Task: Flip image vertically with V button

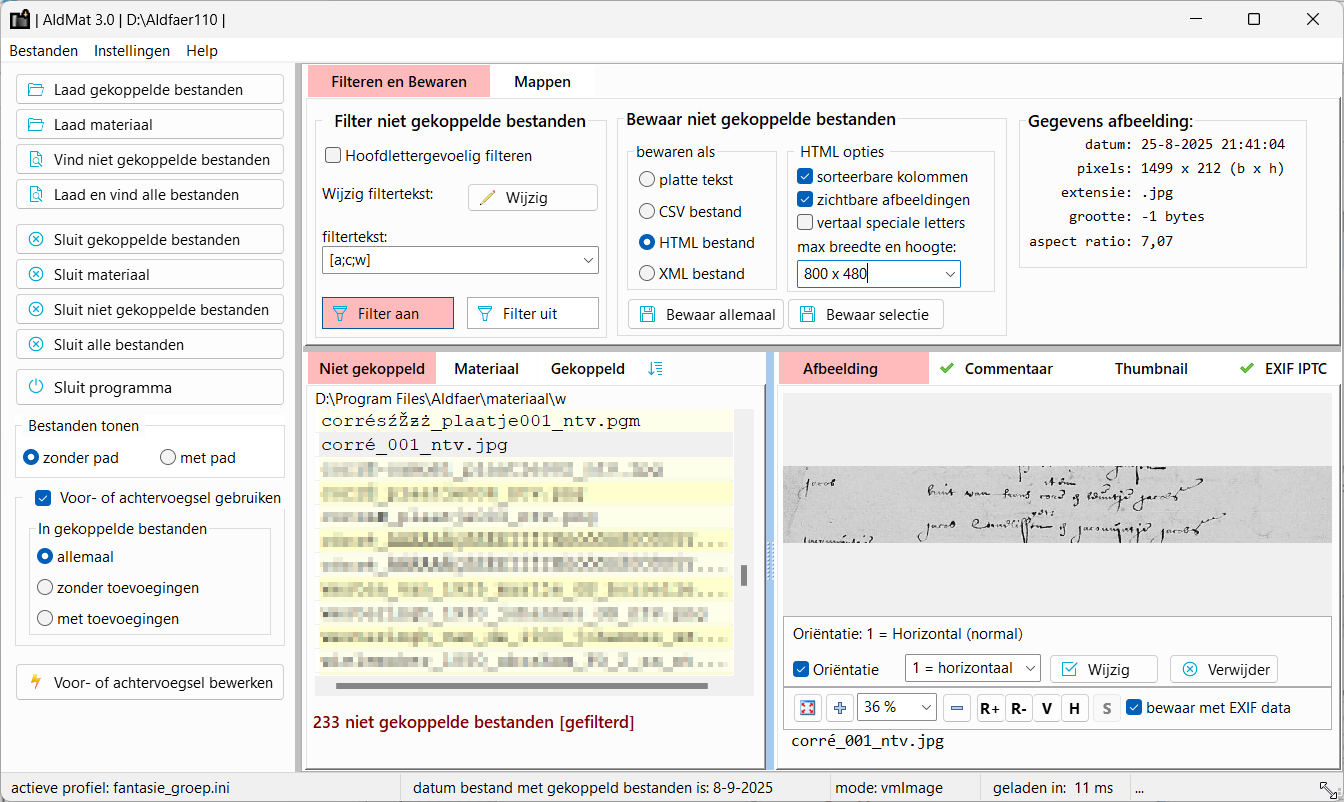Action: [1046, 708]
